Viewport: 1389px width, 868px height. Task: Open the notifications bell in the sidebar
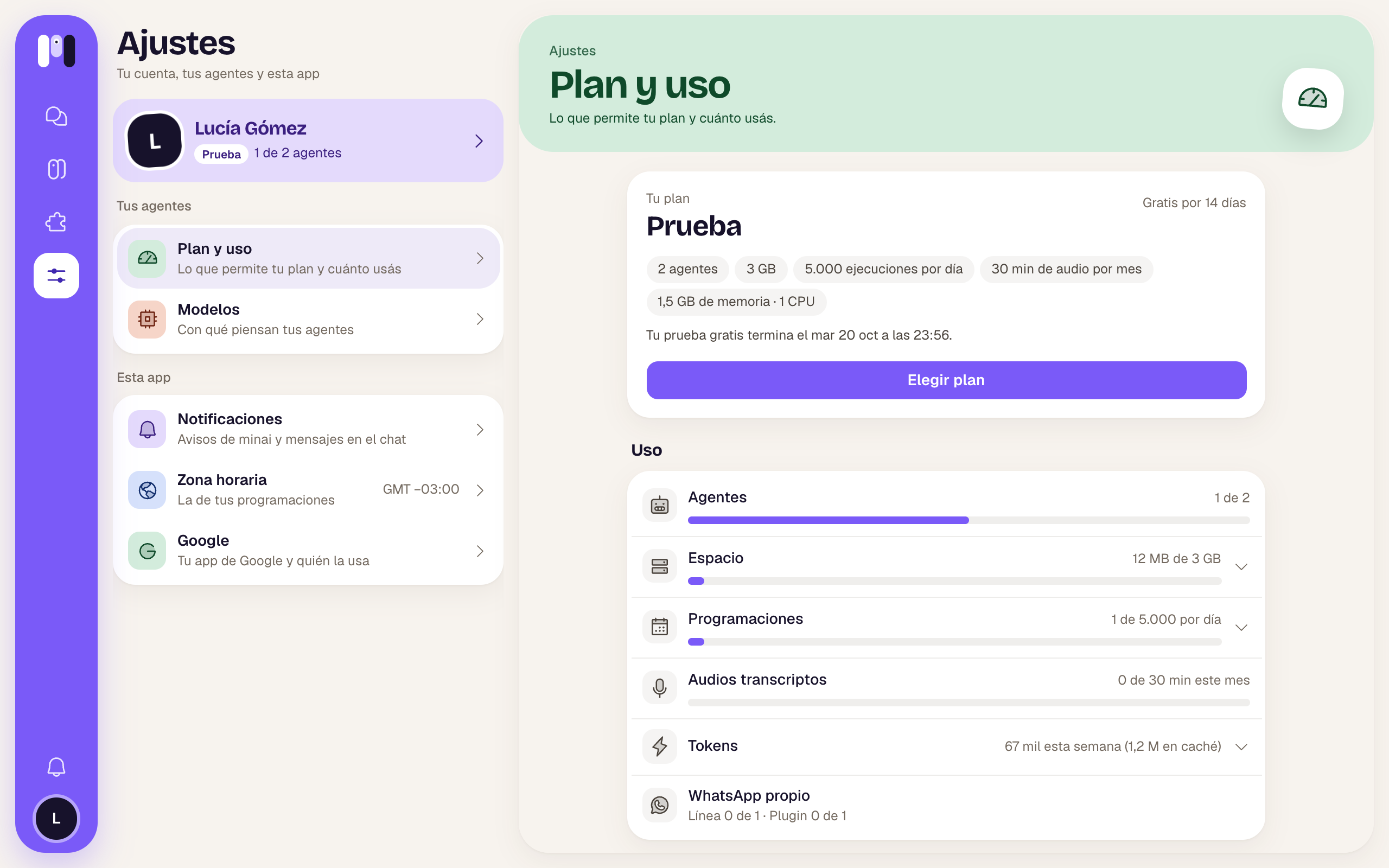(56, 767)
